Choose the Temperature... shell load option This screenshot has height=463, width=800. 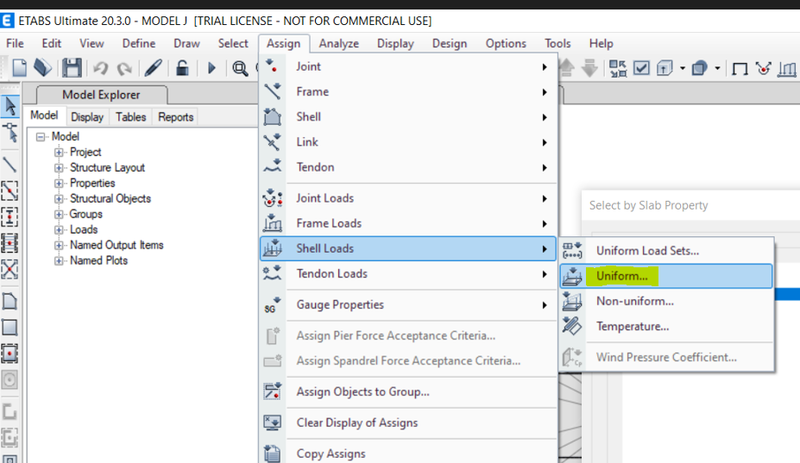666,327
